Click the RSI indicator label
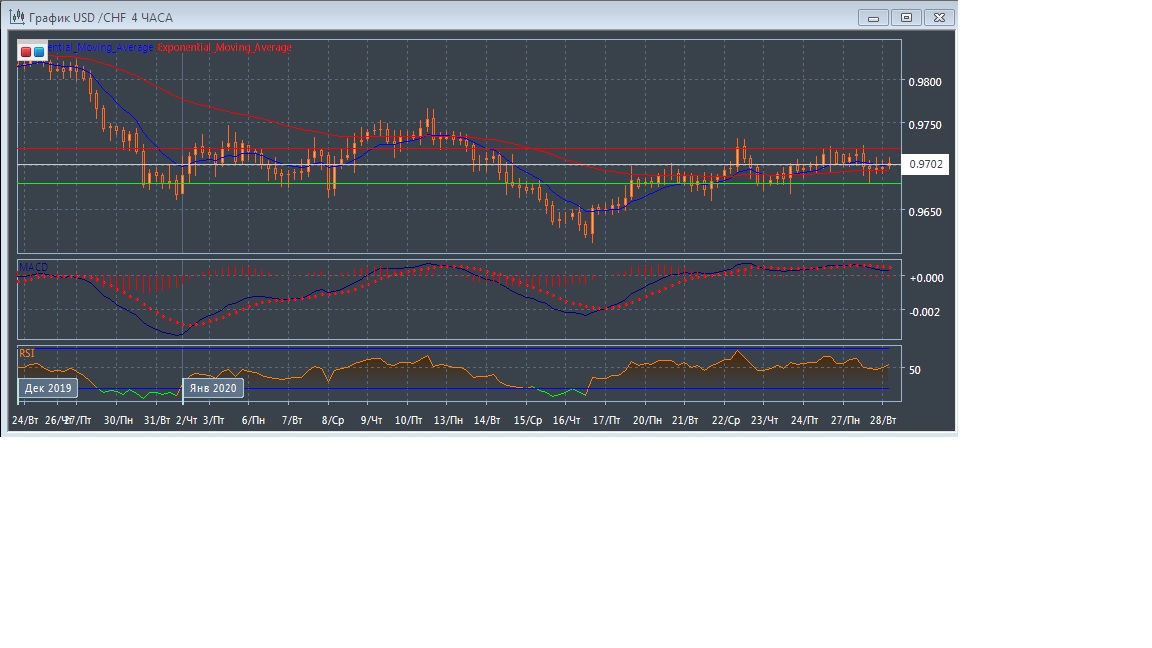Screen dimensions: 1152x648 [x=27, y=353]
